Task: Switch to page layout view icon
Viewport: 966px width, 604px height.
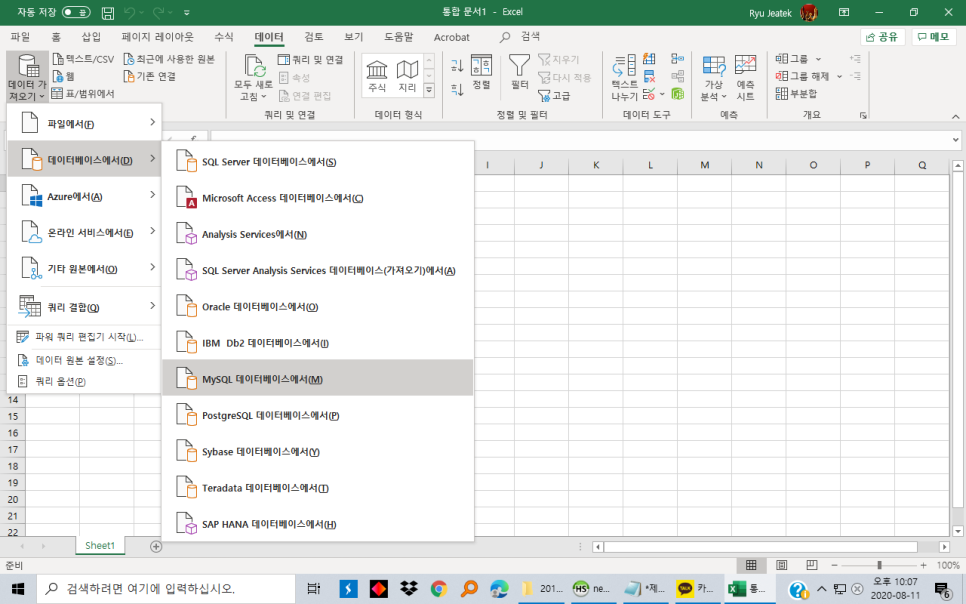Action: [x=781, y=565]
